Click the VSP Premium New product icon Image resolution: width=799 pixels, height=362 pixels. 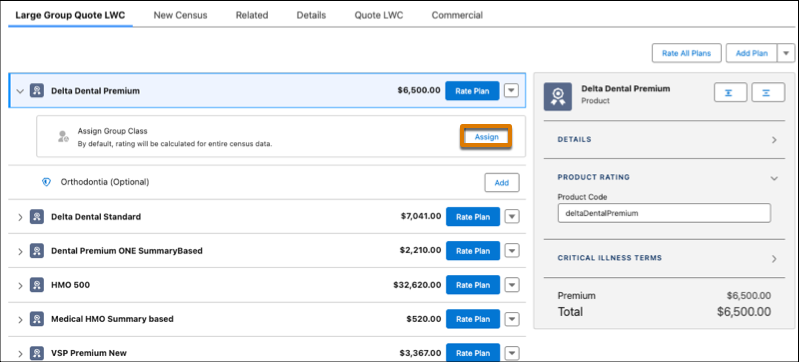coord(37,353)
